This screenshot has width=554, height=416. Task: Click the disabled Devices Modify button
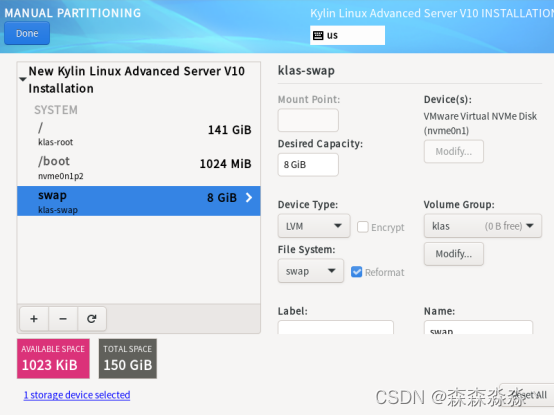[454, 152]
